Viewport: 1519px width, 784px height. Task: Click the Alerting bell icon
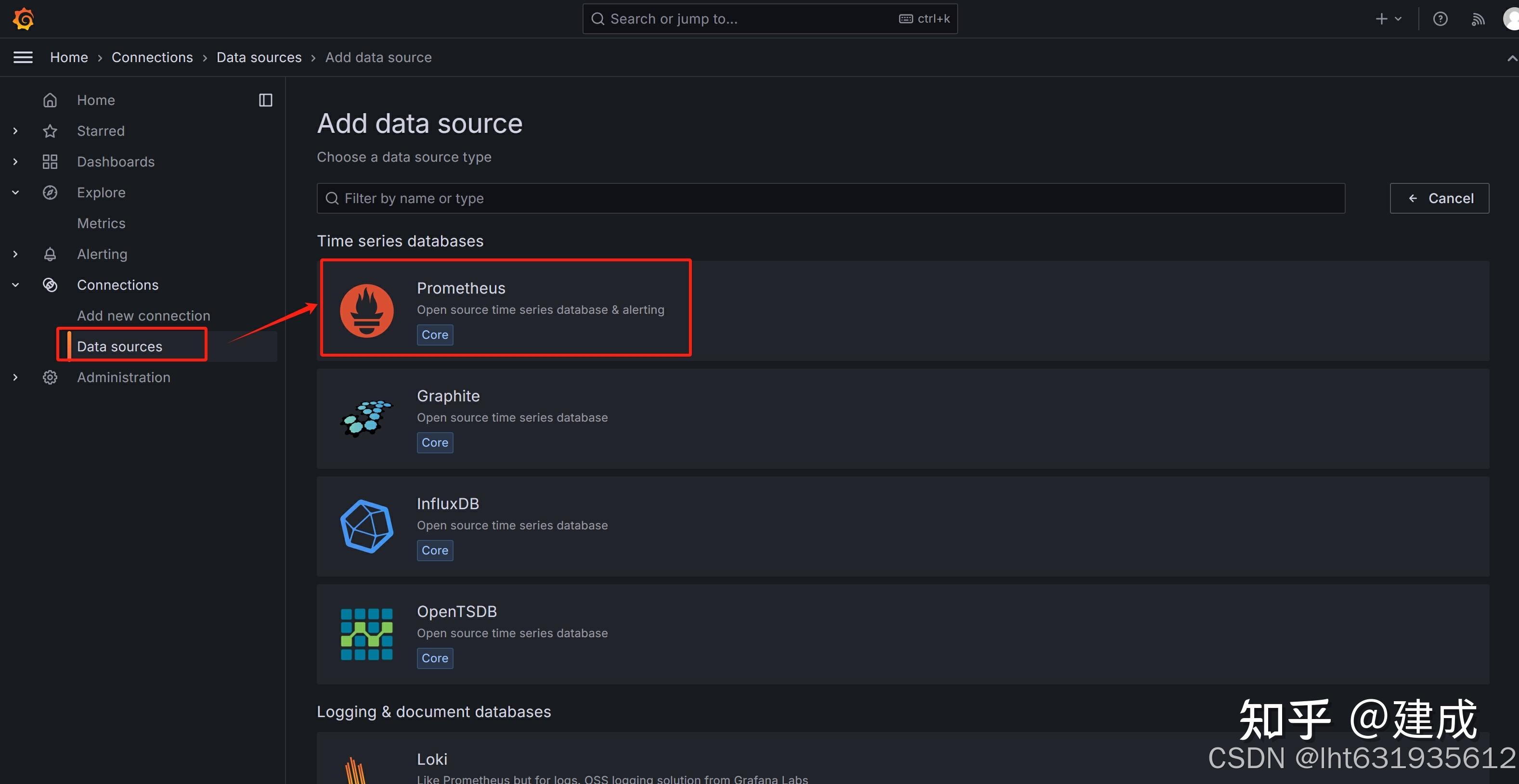50,254
